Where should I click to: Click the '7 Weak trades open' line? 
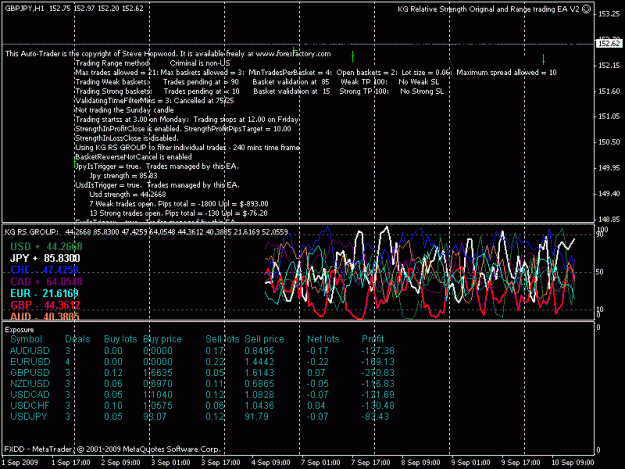[179, 204]
